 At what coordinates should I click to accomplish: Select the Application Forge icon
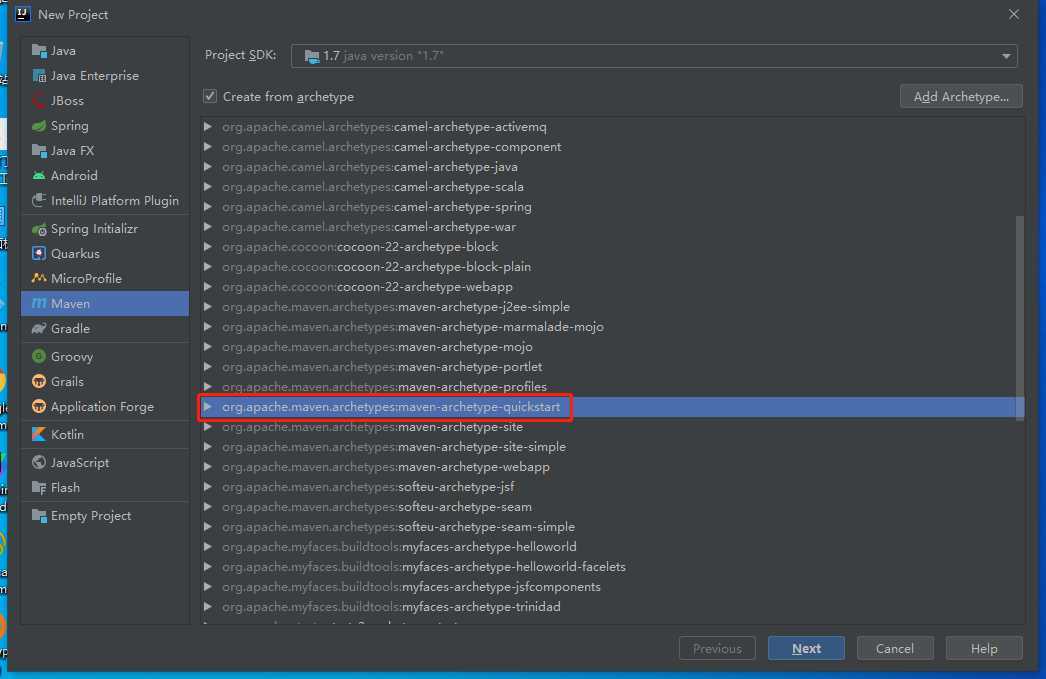pos(39,407)
